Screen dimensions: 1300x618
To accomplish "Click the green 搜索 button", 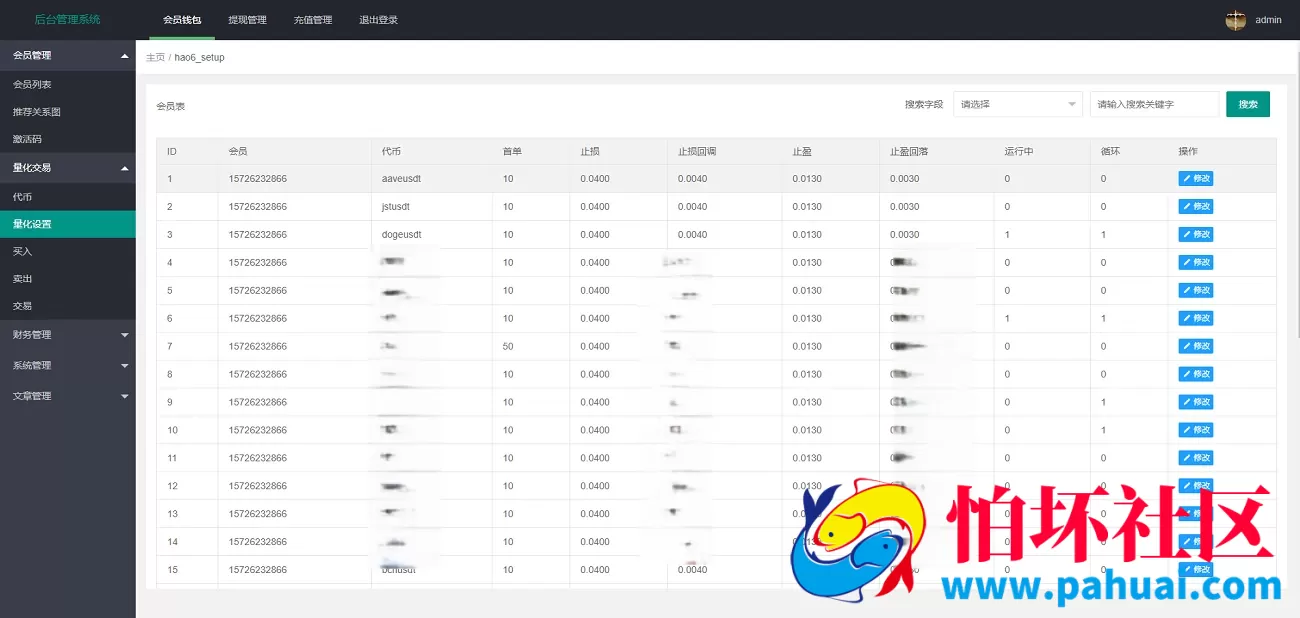I will tap(1248, 104).
